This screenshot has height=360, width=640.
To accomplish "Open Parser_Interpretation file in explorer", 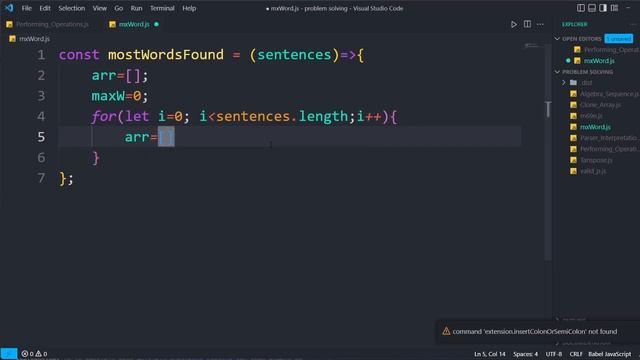I will [x=609, y=138].
